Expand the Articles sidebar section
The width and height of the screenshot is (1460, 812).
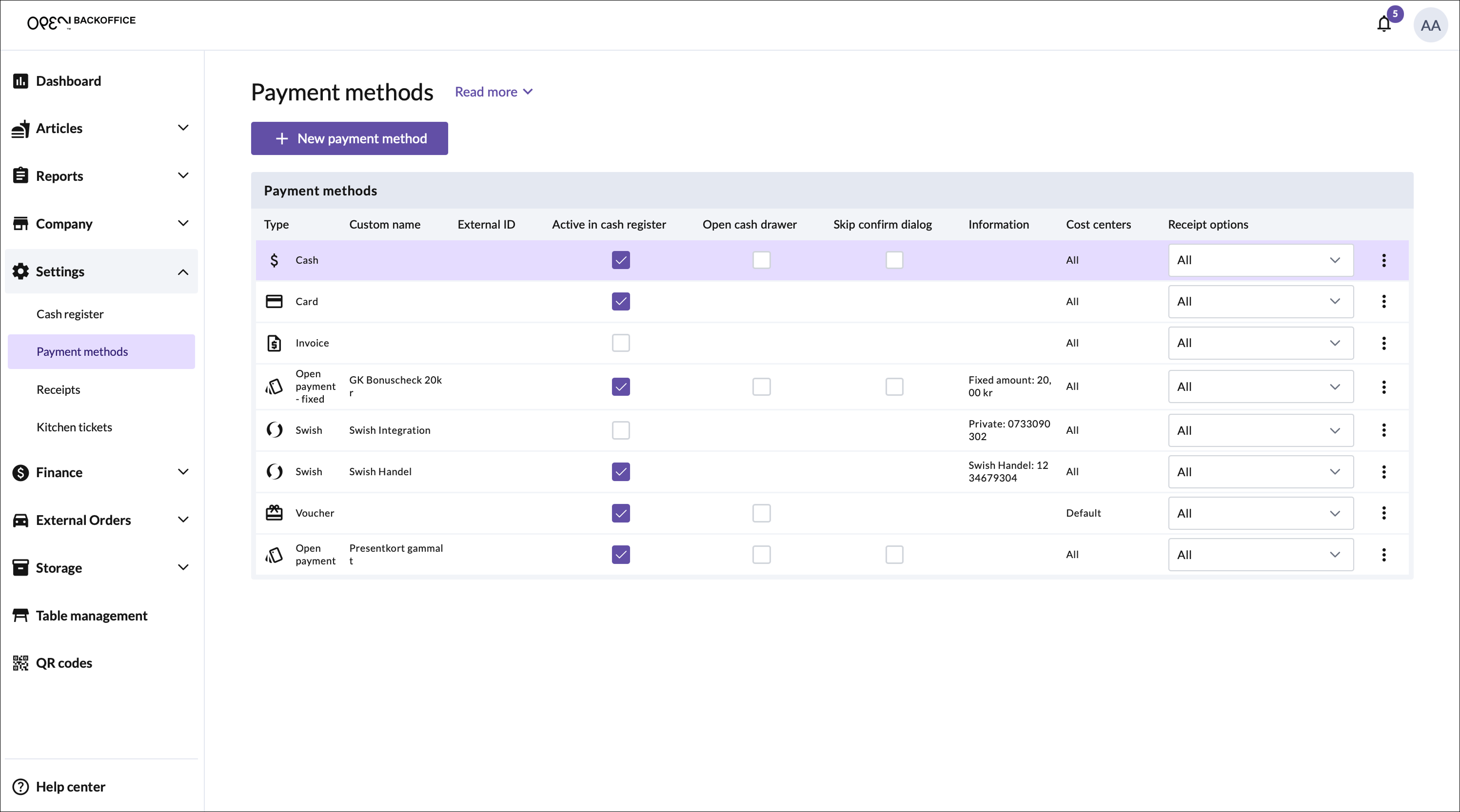(182, 128)
